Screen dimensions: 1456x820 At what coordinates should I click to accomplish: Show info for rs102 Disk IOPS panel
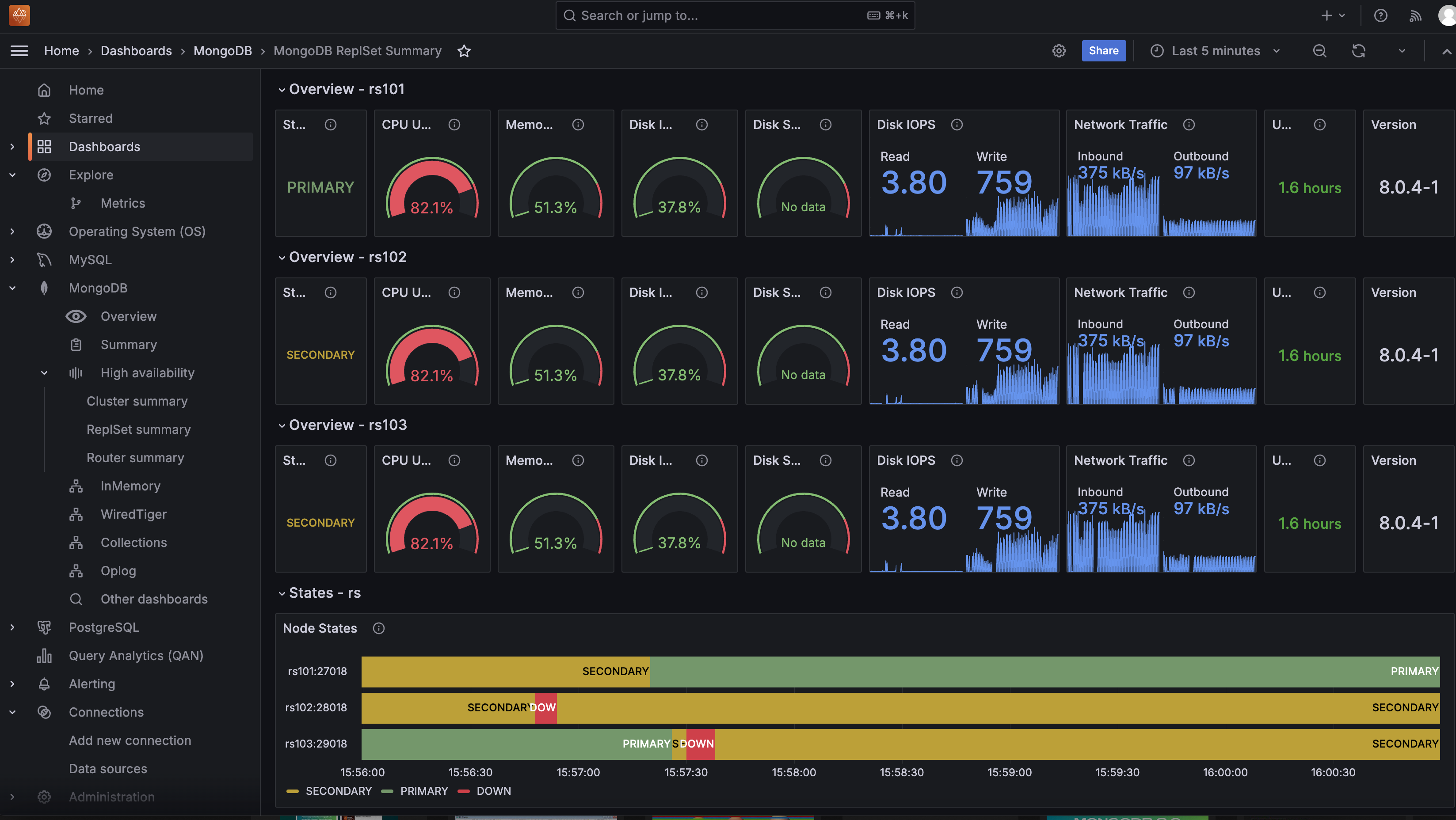click(957, 292)
